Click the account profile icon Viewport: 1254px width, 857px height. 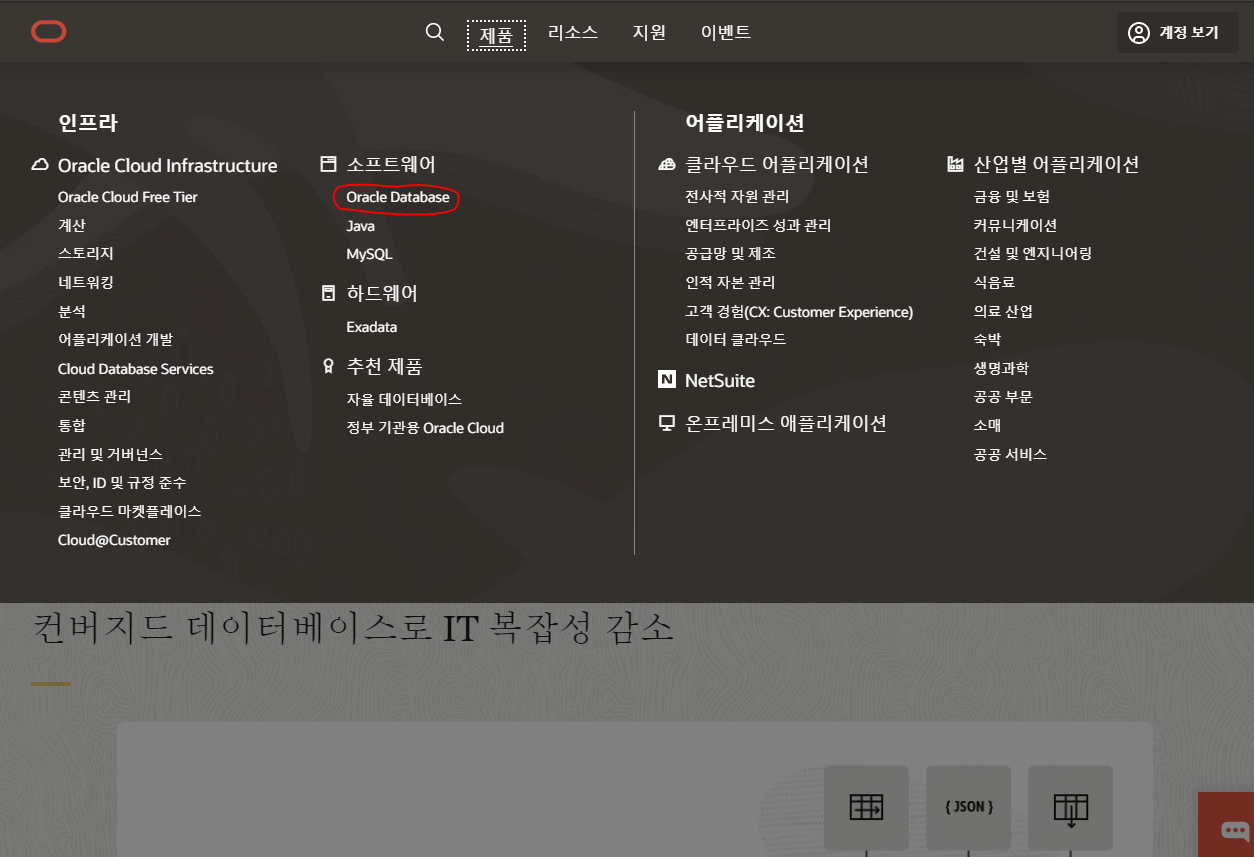click(1139, 33)
